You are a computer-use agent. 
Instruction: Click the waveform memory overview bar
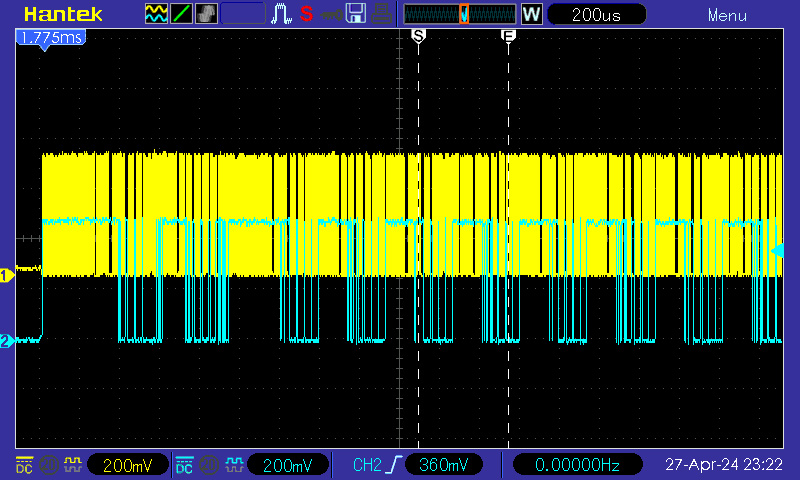pos(460,14)
